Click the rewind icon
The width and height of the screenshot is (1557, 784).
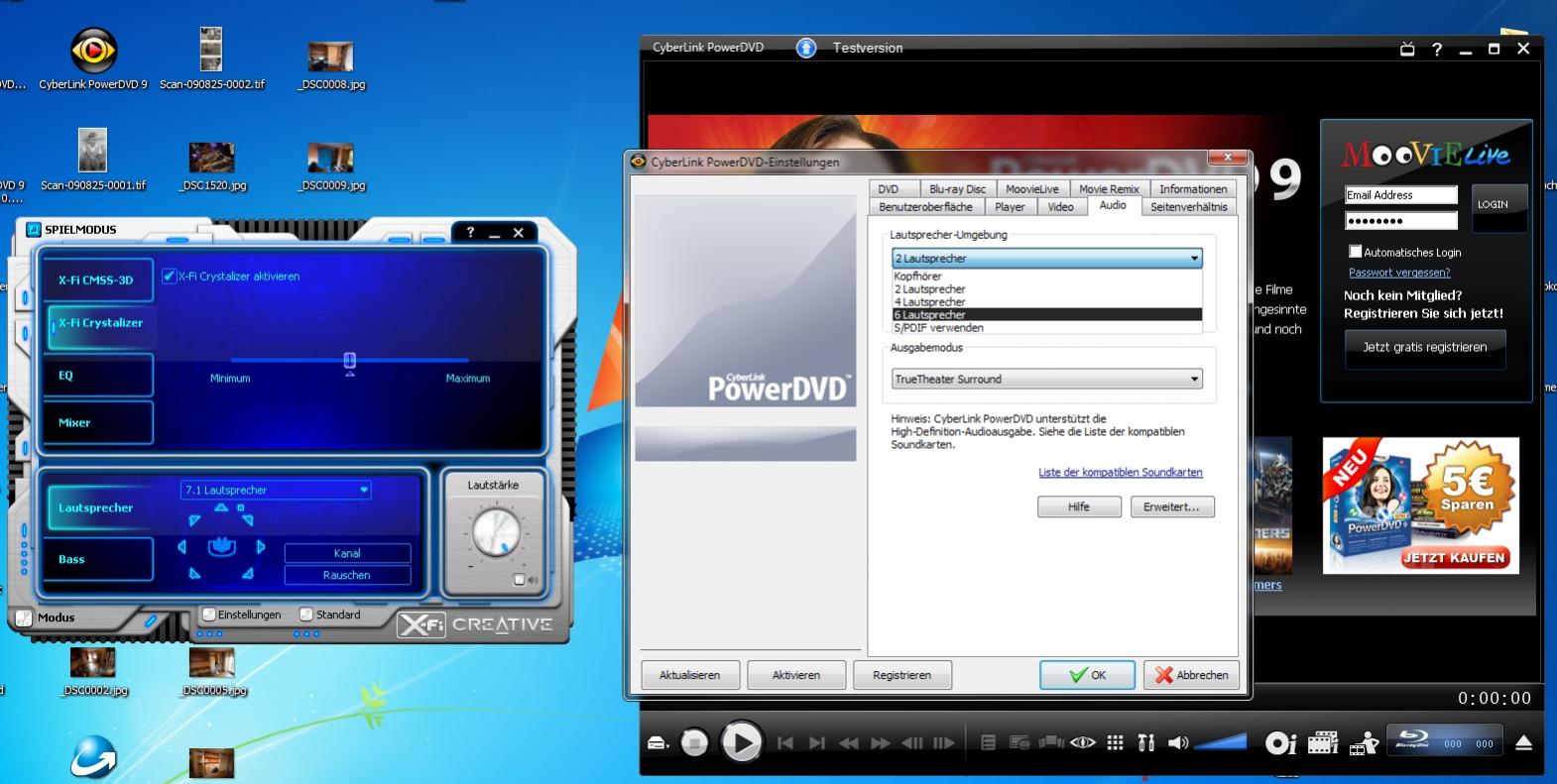(849, 742)
